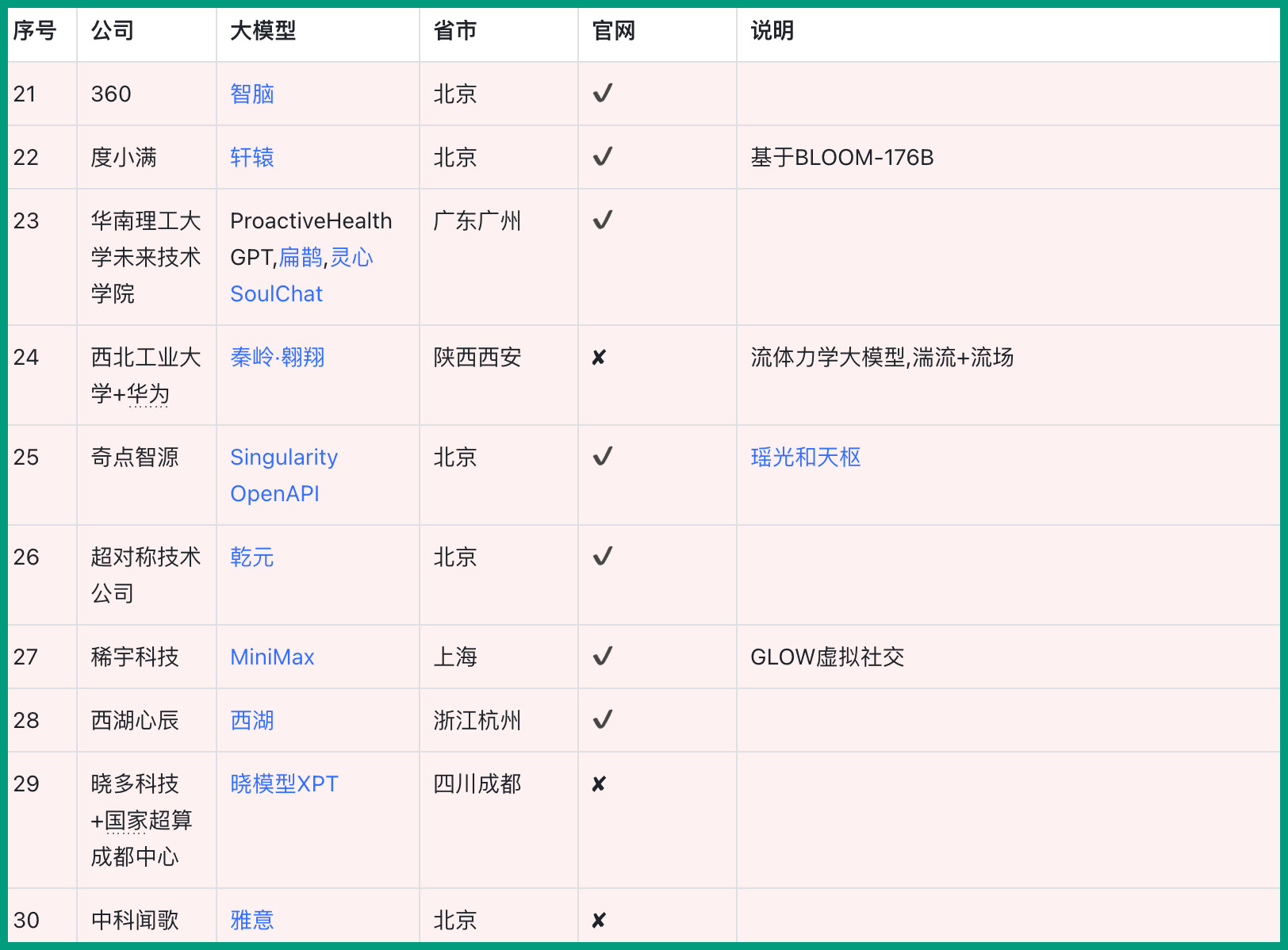Image resolution: width=1288 pixels, height=950 pixels.
Task: Open the 瑶光和天枢 description link
Action: coord(805,458)
